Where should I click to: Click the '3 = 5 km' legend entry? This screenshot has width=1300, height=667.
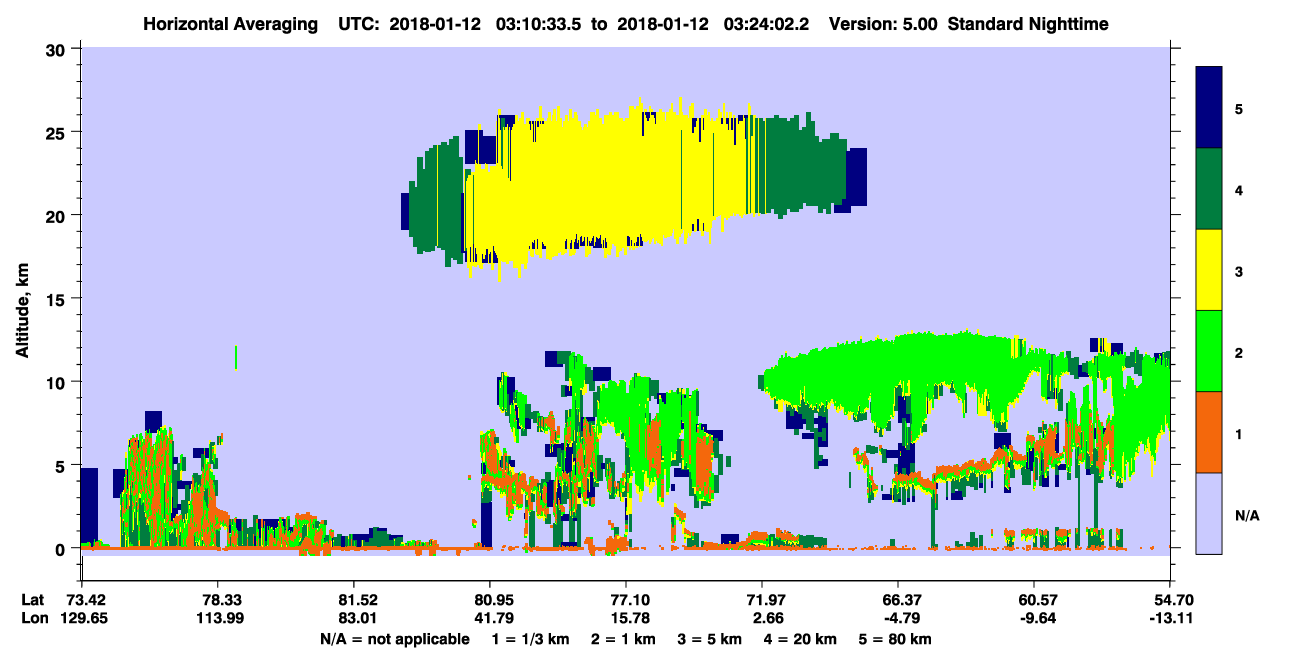pyautogui.click(x=712, y=639)
